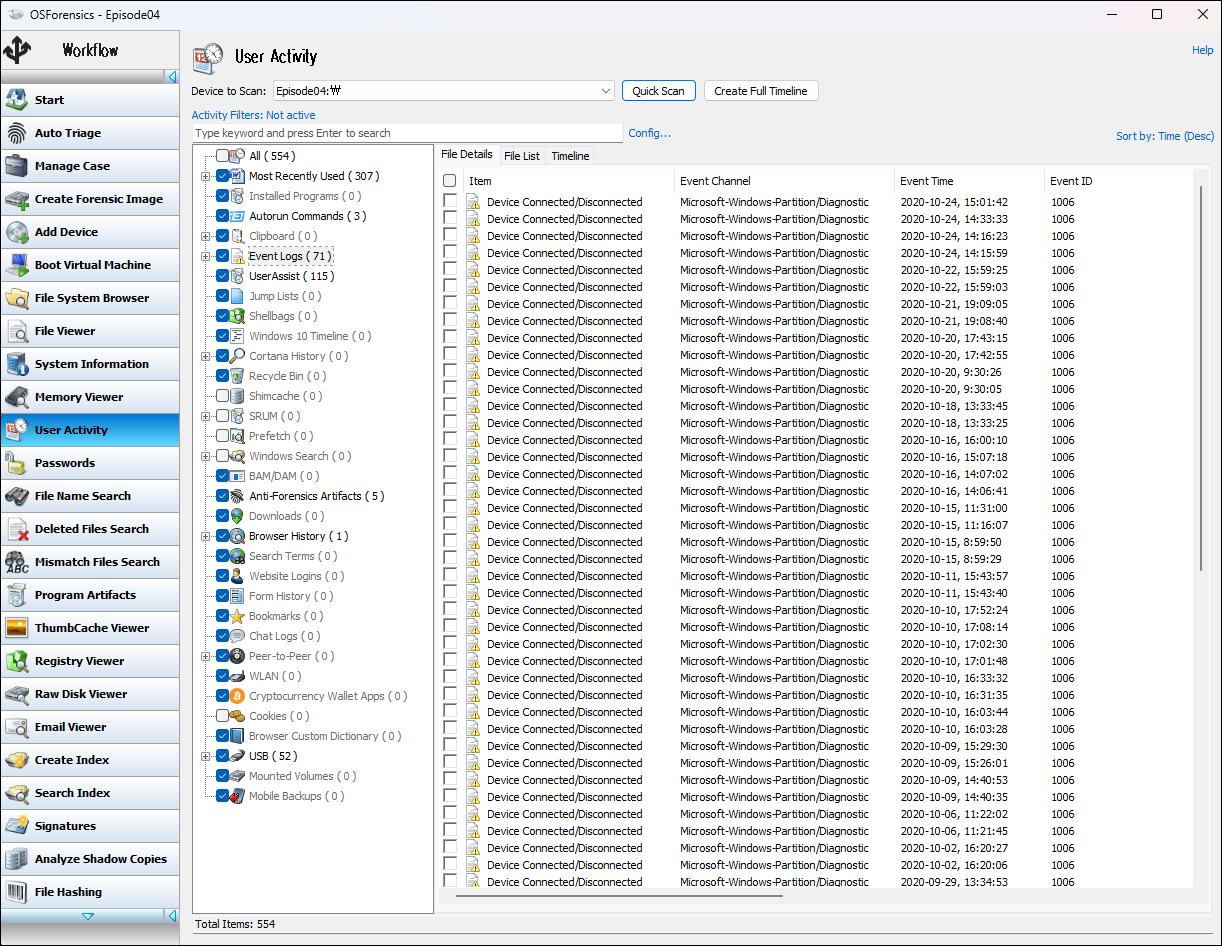Screen dimensions: 1222x946
Task: Expand the Peer-to-Peer node
Action: pyautogui.click(x=206, y=656)
